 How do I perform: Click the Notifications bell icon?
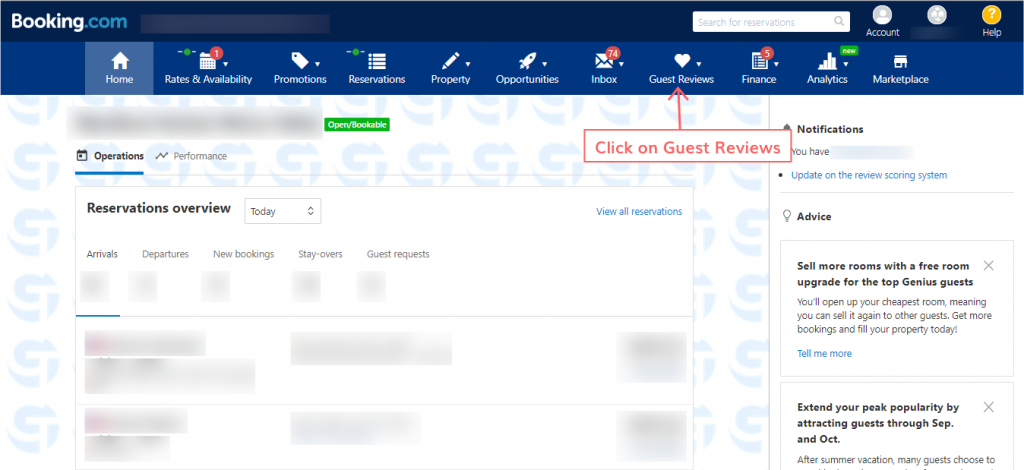click(787, 129)
